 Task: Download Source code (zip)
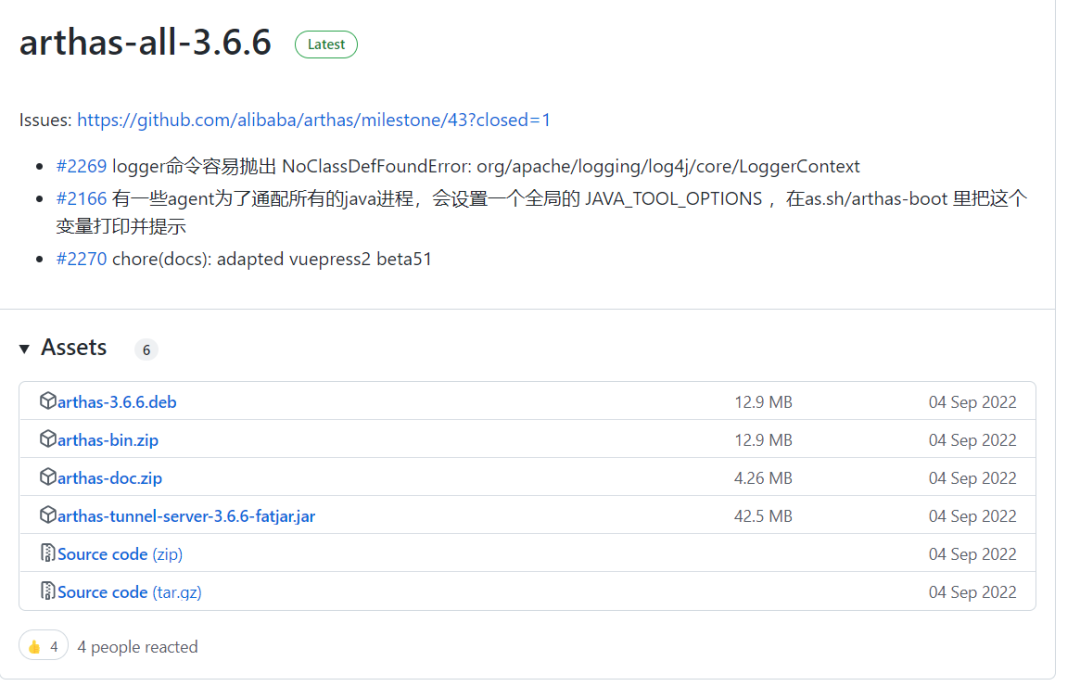(x=120, y=554)
